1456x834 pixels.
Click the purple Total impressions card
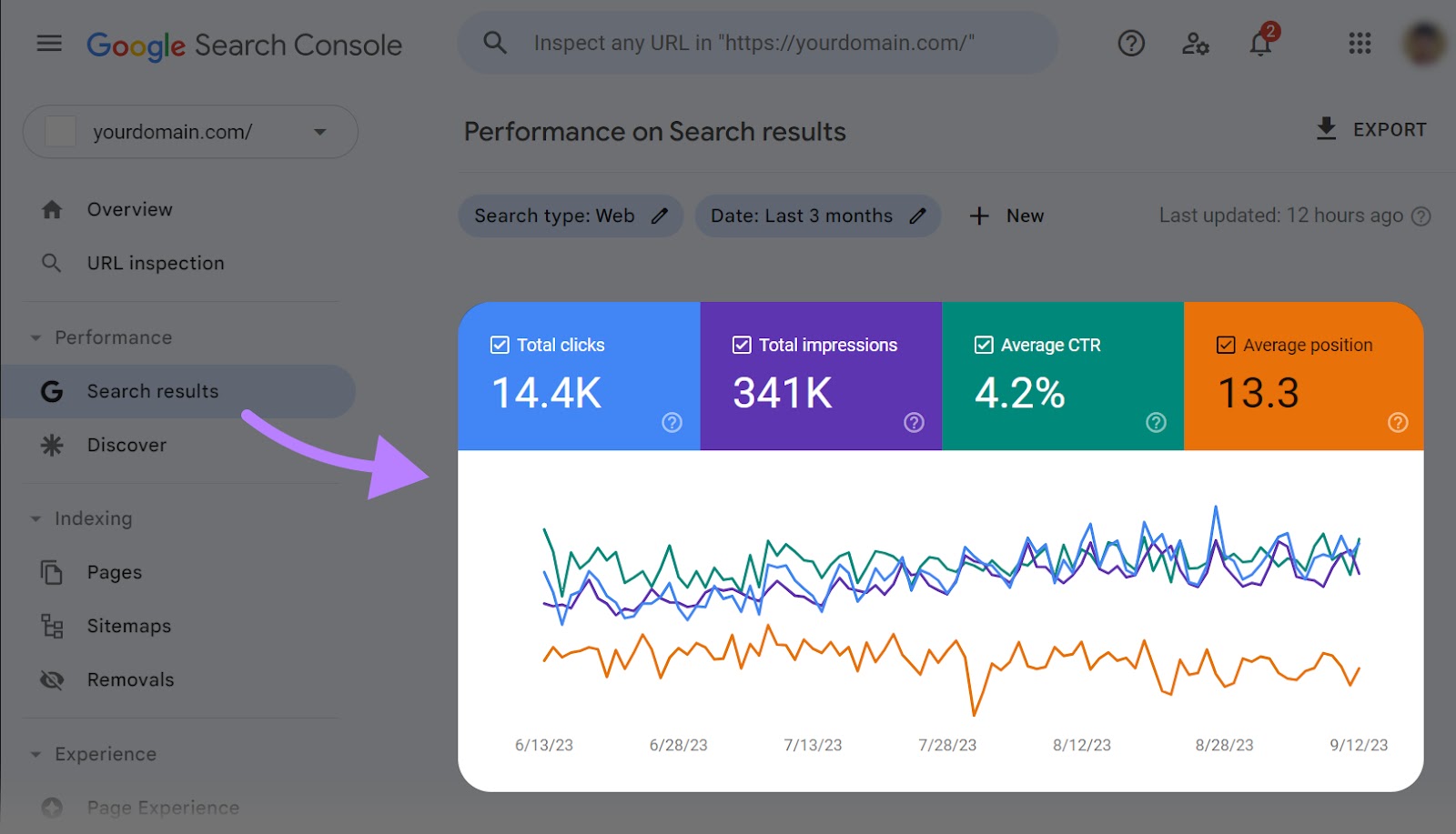821,376
